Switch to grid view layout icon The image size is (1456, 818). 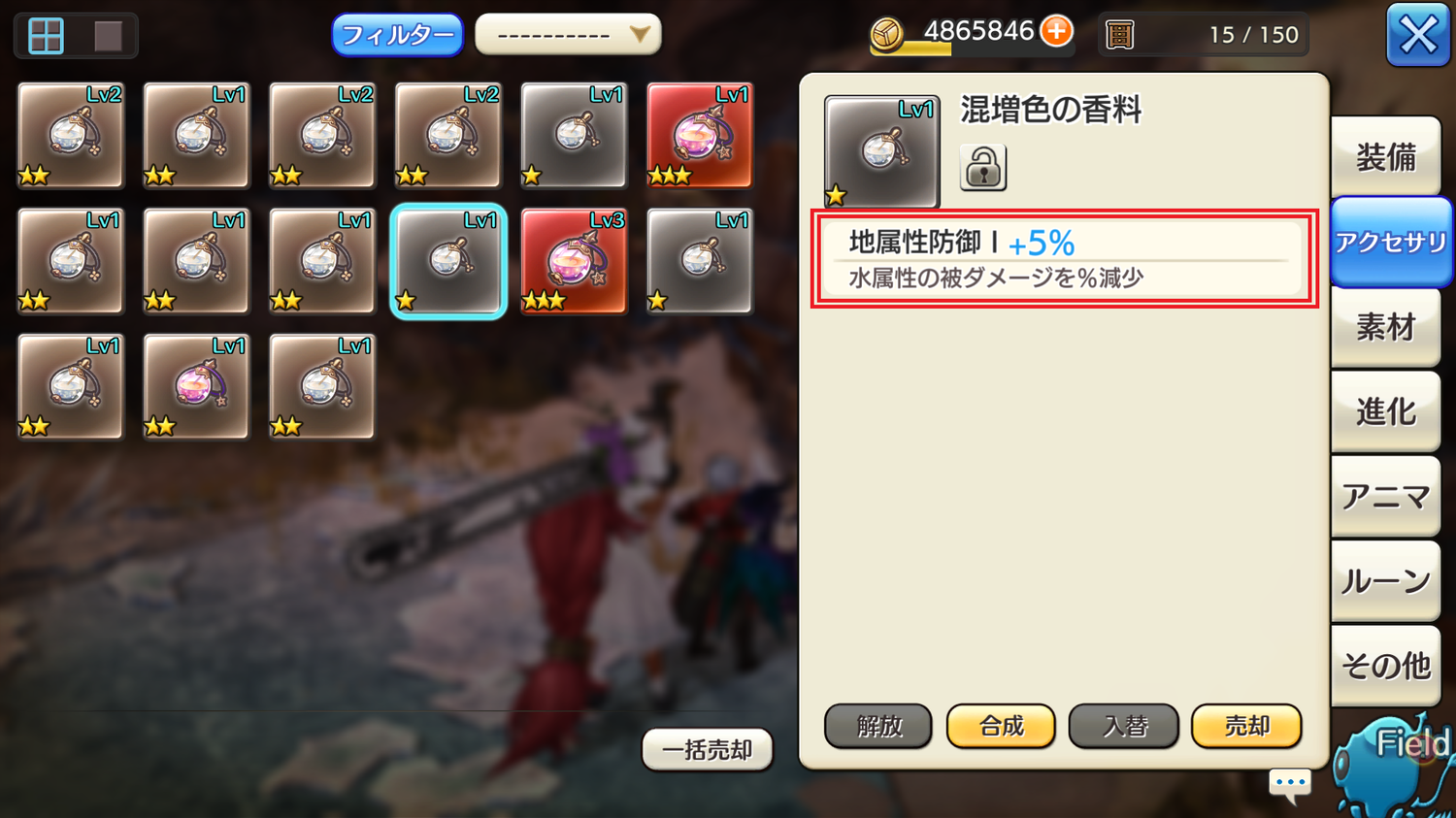46,36
